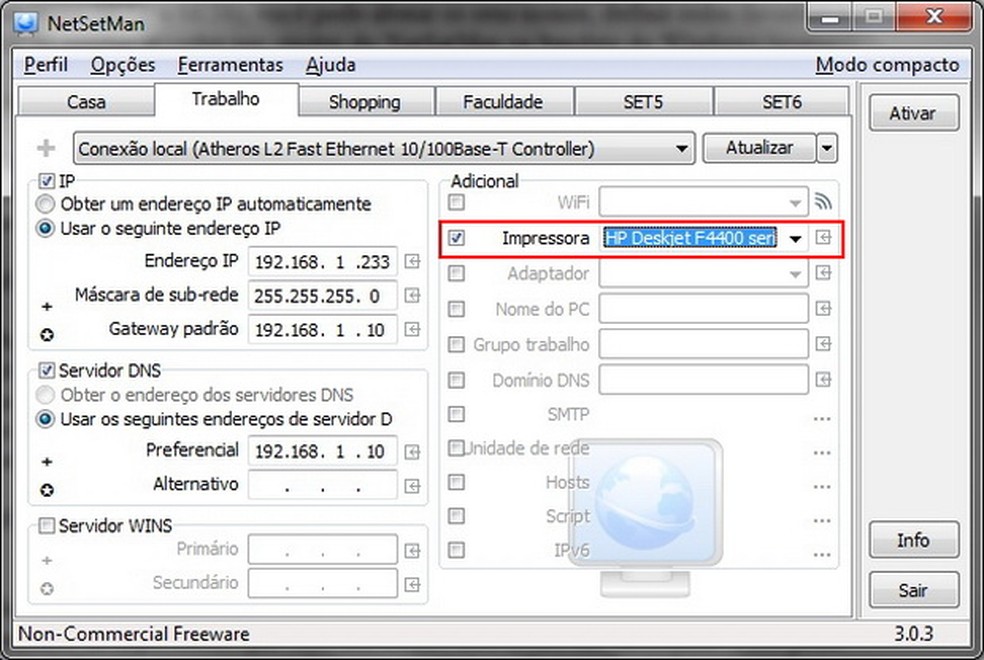The image size is (984, 660).
Task: Expand the Atualizar button arrow menu
Action: point(827,149)
